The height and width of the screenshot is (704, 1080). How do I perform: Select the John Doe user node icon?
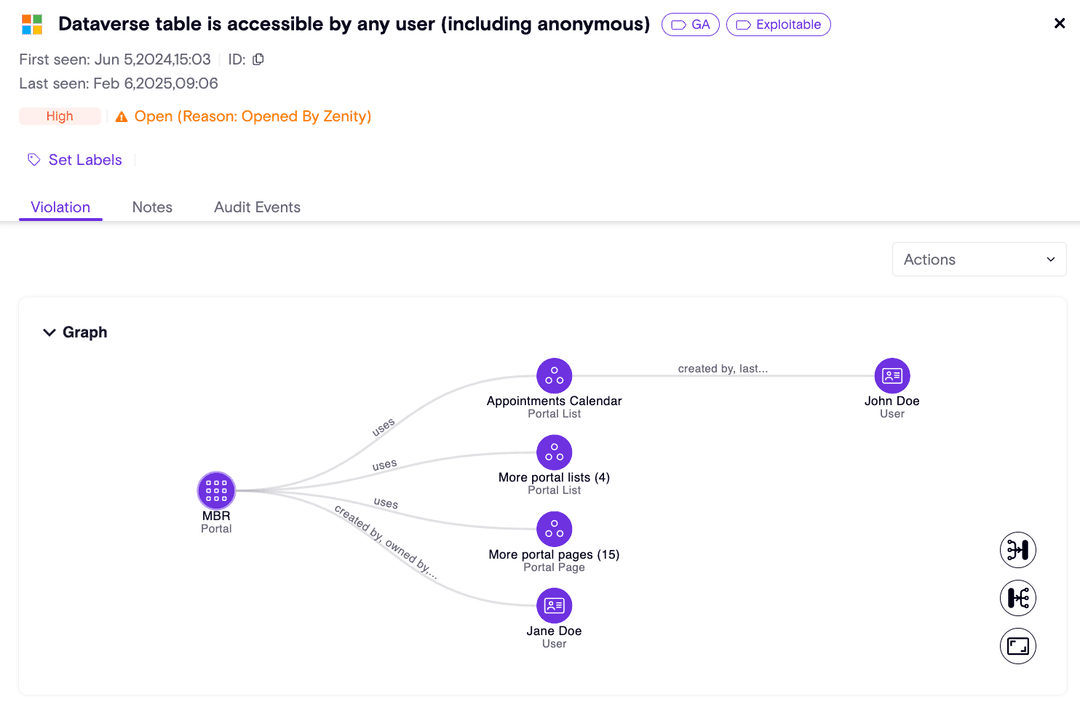[x=892, y=376]
